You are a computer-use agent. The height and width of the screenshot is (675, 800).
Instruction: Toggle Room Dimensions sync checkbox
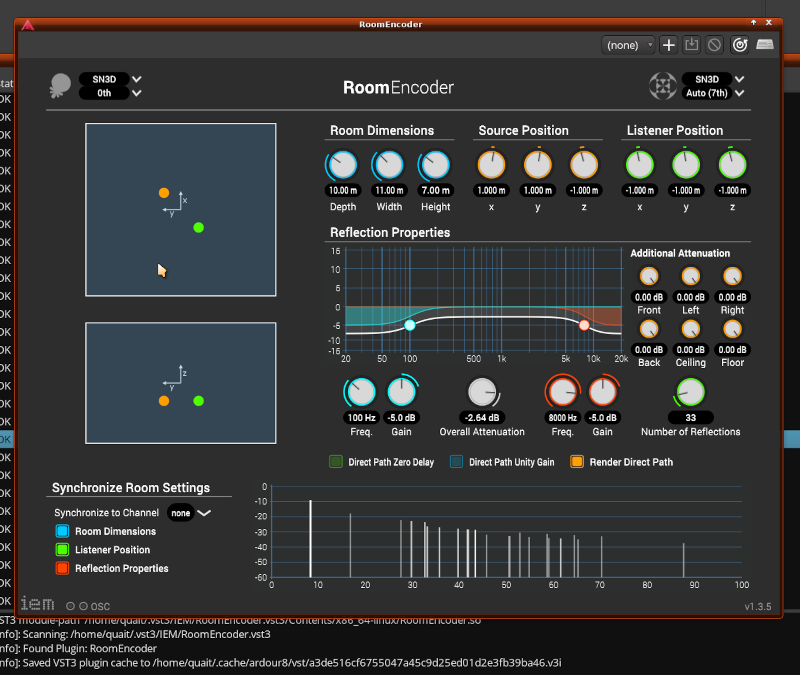[x=62, y=531]
